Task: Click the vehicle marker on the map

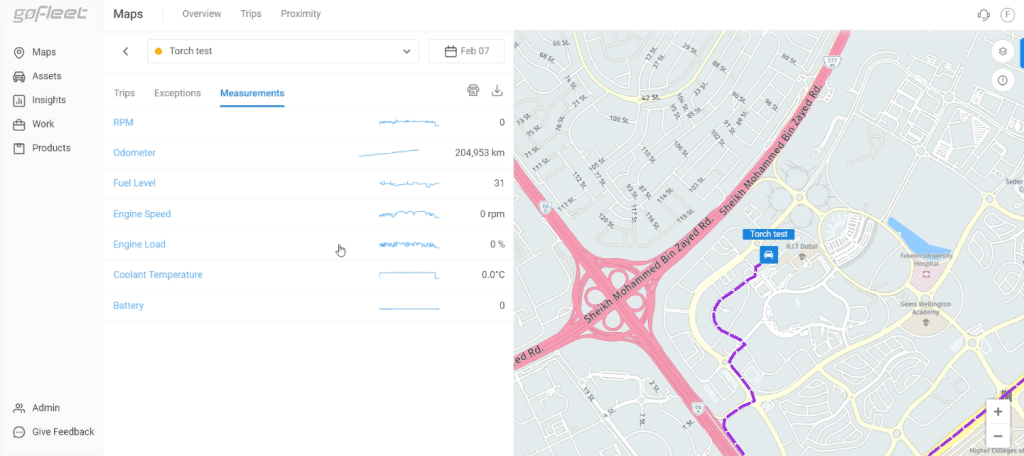Action: [x=768, y=254]
